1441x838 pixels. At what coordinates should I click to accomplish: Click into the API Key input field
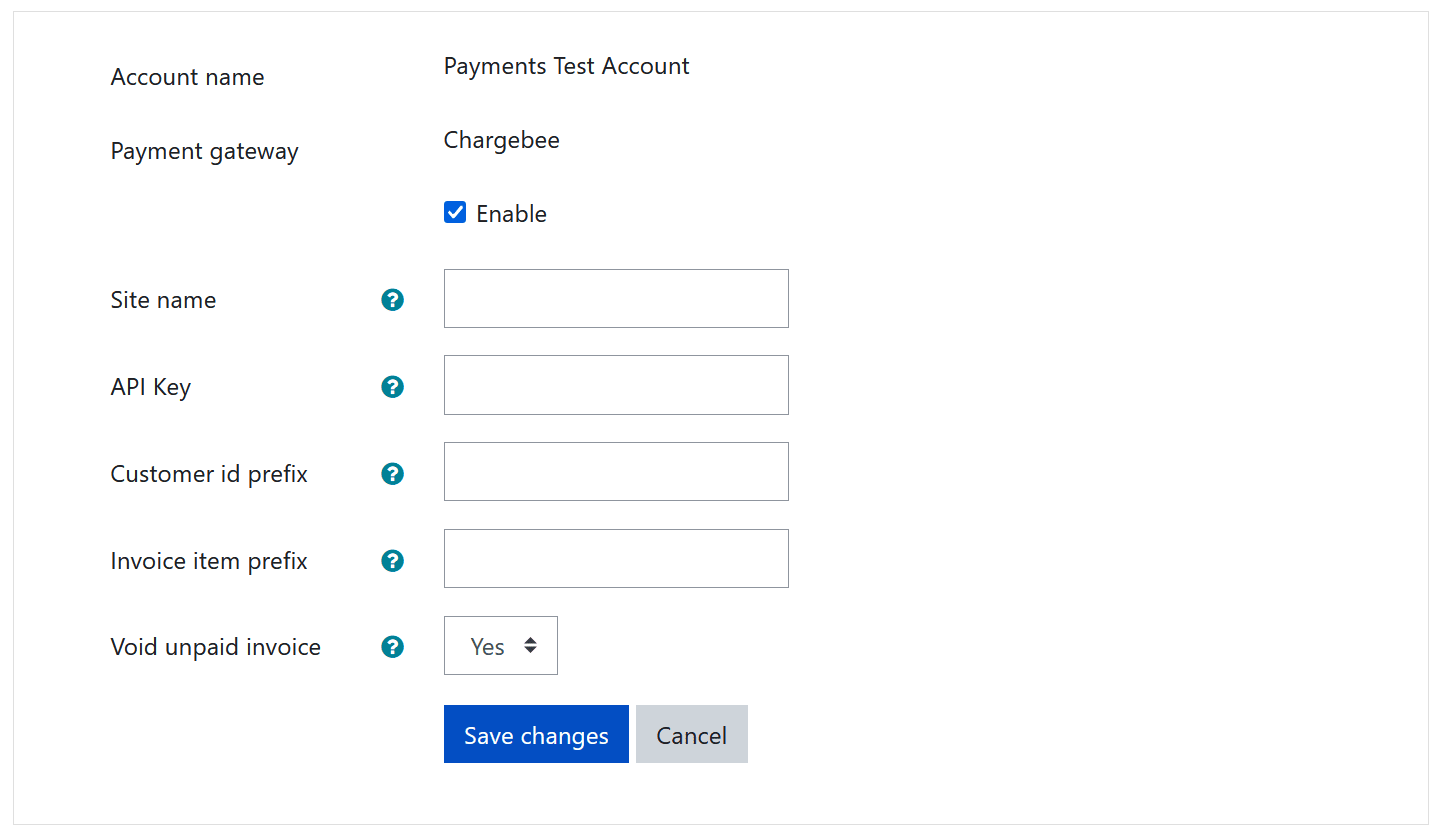[616, 385]
